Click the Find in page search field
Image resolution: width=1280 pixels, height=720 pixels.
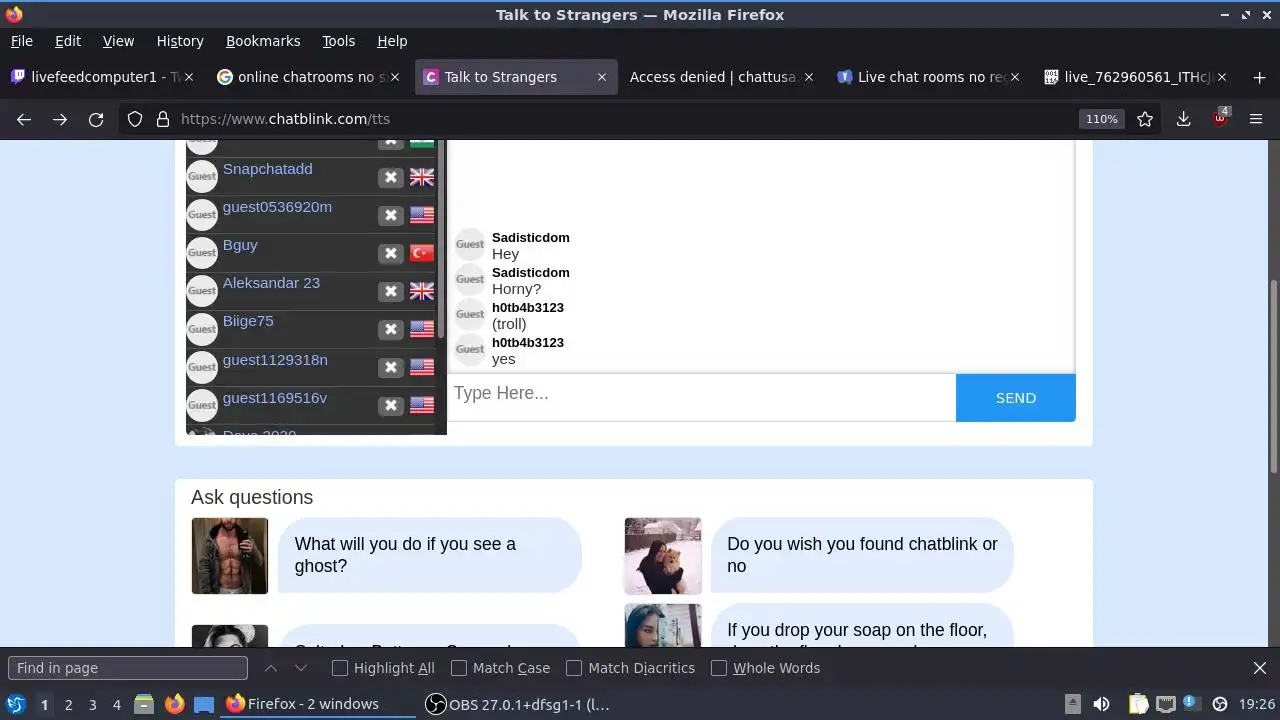coord(127,668)
